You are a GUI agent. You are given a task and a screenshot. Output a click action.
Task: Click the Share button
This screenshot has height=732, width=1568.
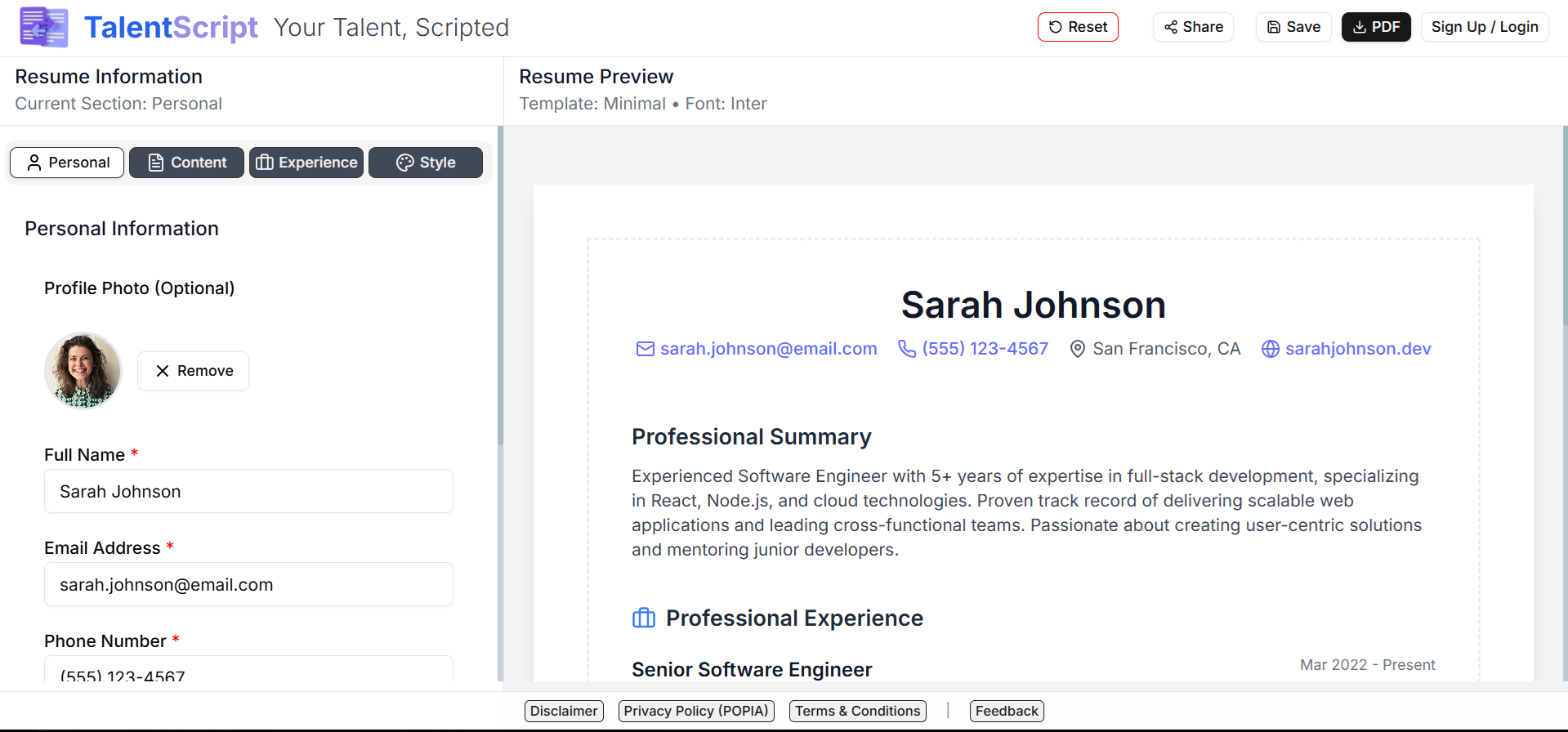coord(1193,27)
